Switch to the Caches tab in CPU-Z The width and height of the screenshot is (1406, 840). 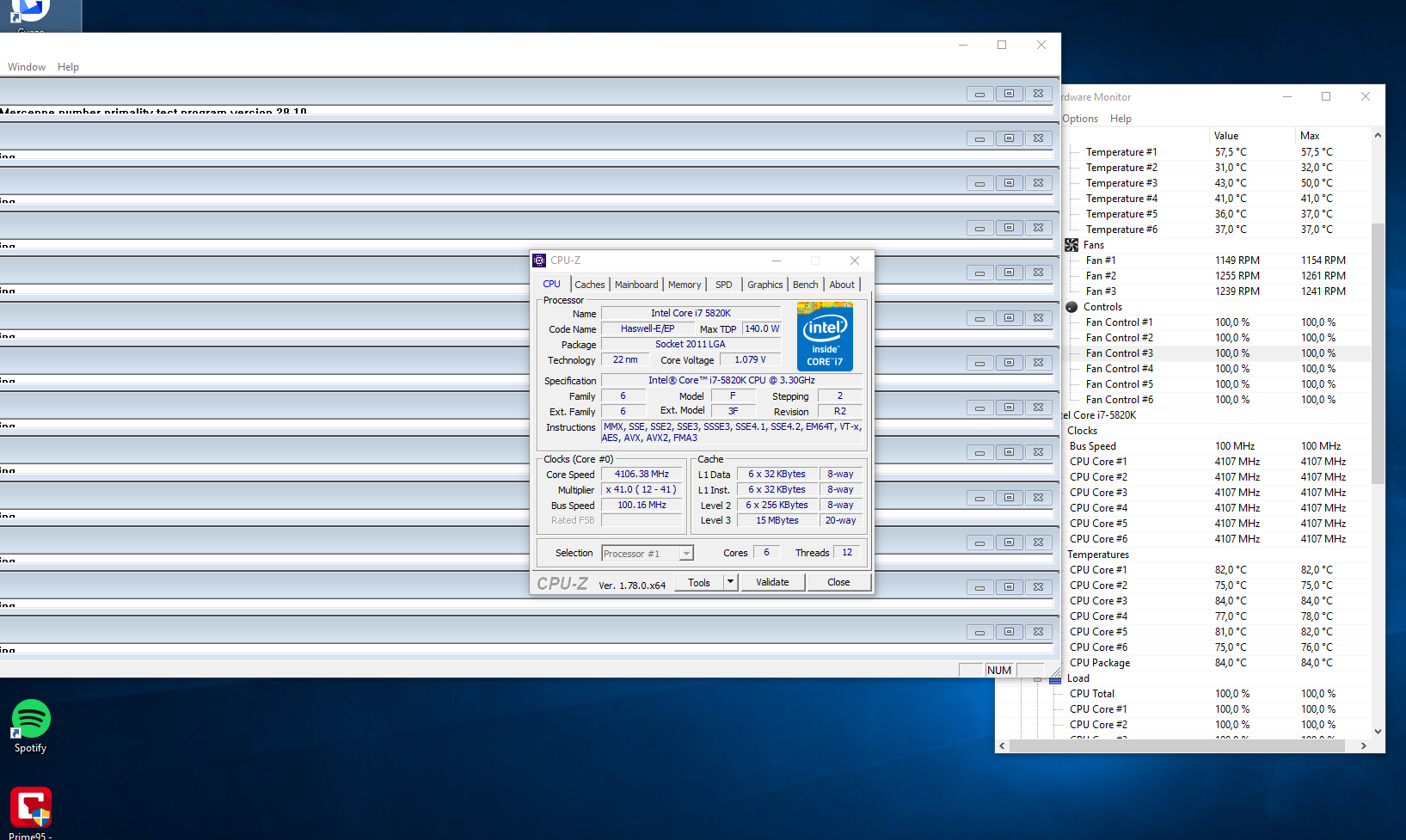tap(590, 285)
